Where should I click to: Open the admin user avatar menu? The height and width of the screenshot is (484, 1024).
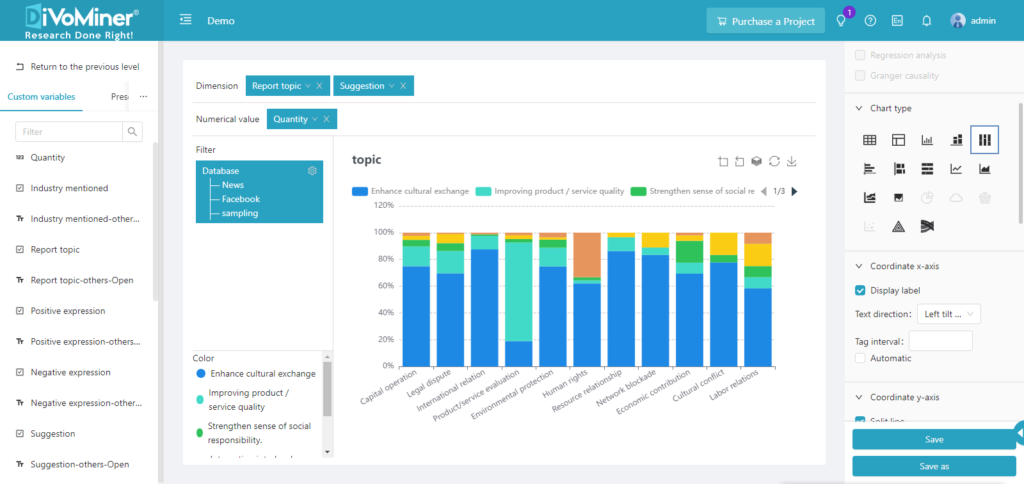[973, 20]
